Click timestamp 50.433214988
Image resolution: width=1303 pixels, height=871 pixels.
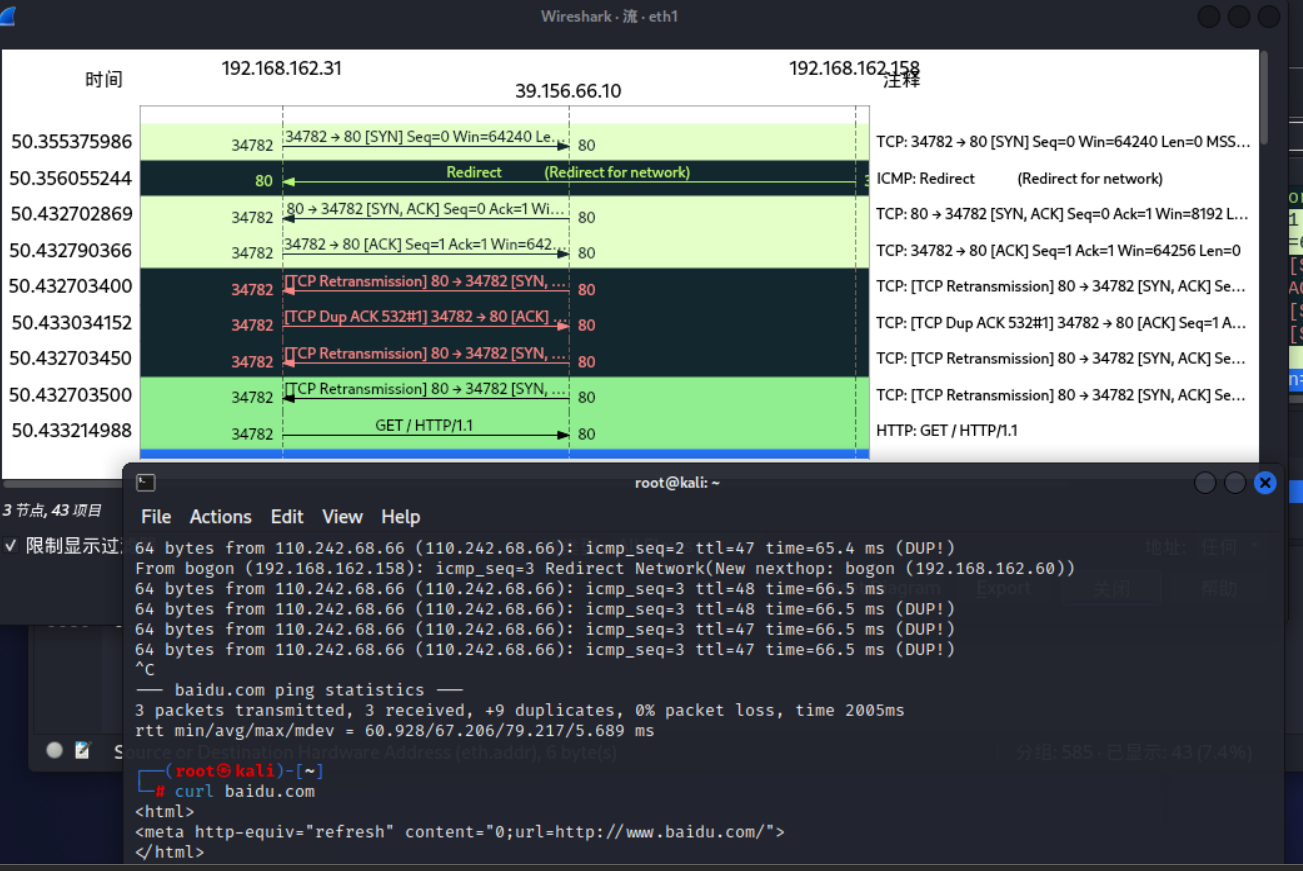click(71, 430)
